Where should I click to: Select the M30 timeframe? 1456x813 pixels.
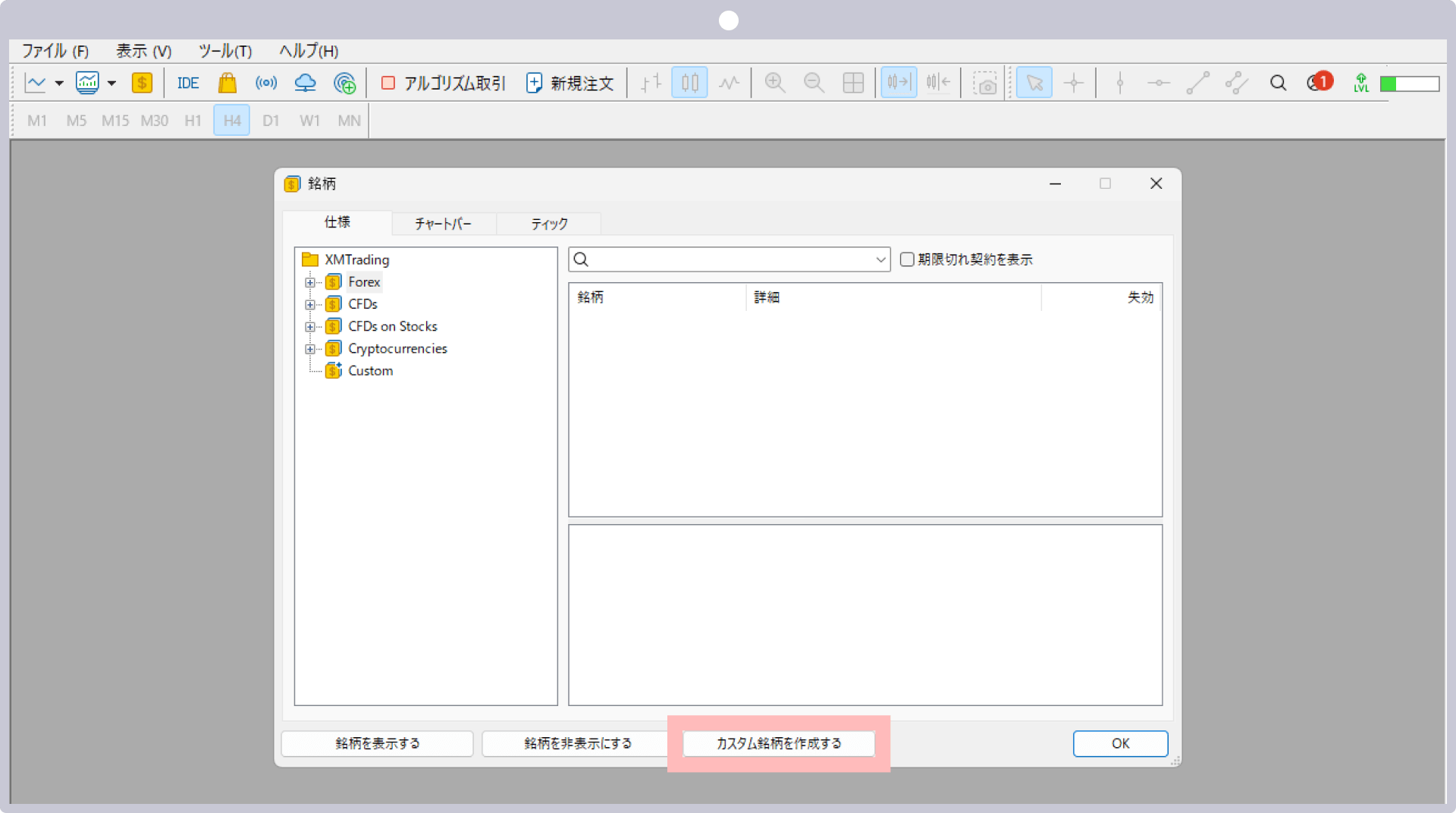tap(155, 121)
